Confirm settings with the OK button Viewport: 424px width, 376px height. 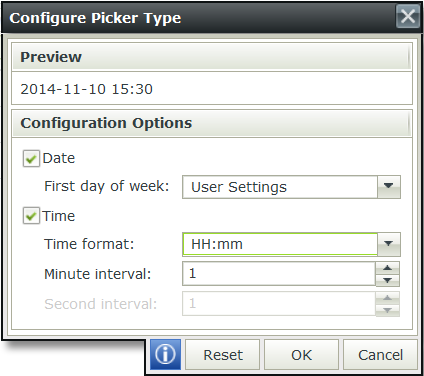(x=301, y=355)
